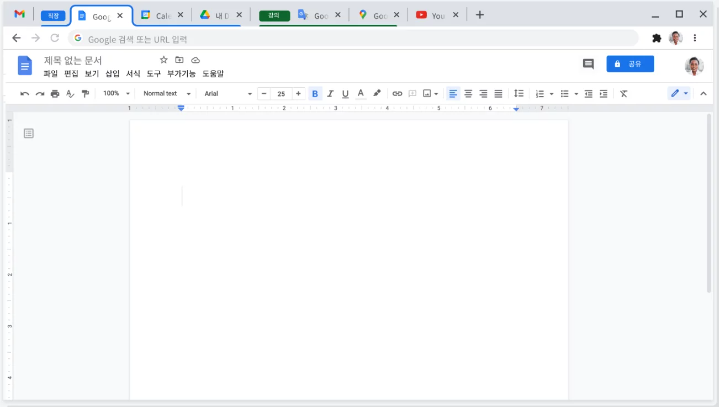Collapse the menus with chevron
This screenshot has width=719, height=407.
pyautogui.click(x=703, y=94)
